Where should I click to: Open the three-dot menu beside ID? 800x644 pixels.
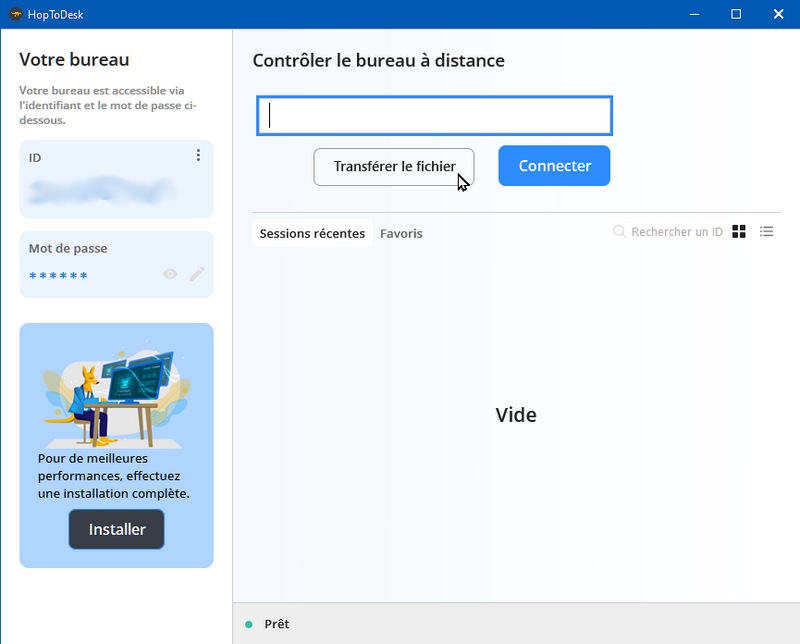point(198,155)
